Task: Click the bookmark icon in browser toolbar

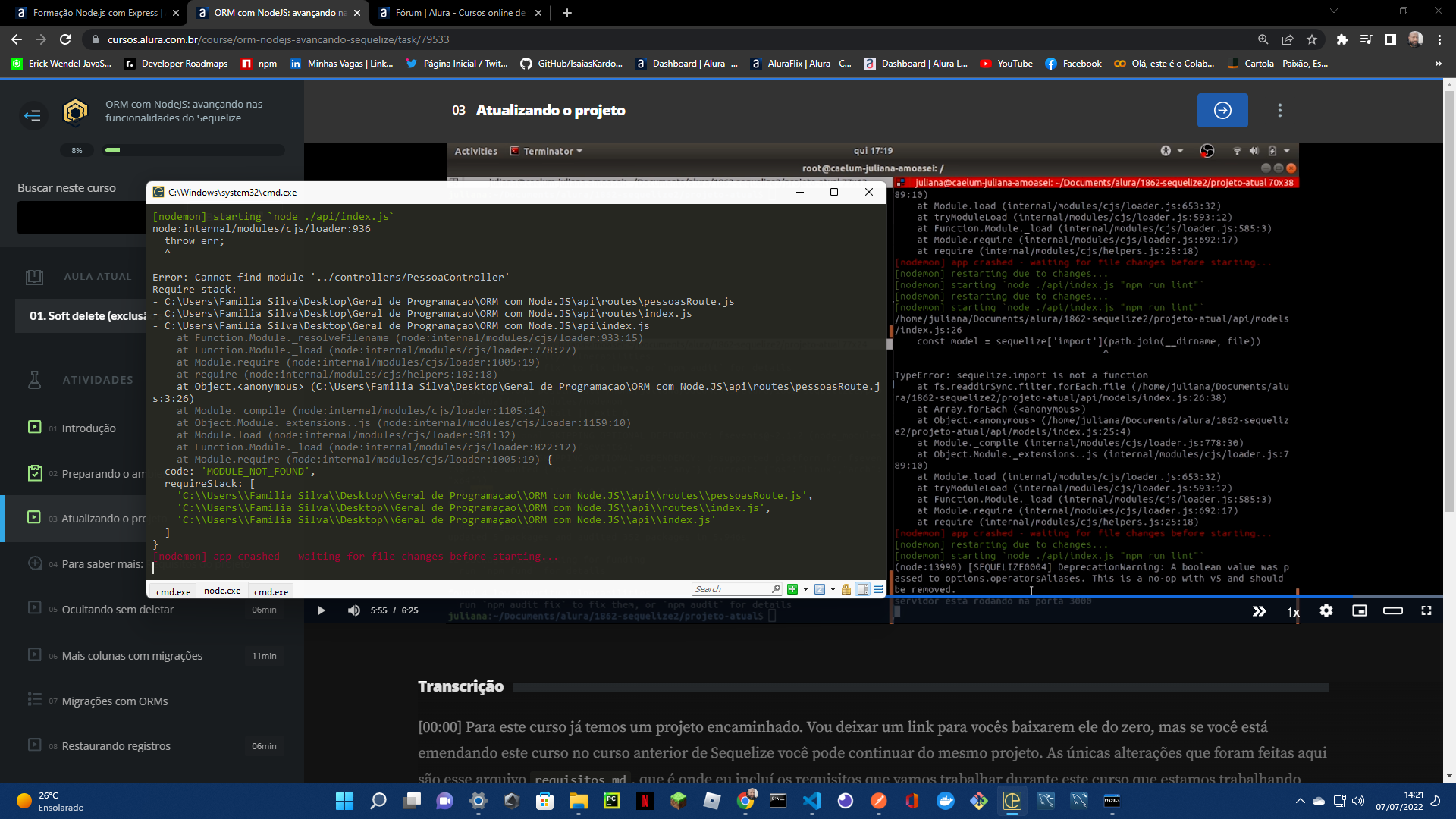Action: tap(1312, 39)
